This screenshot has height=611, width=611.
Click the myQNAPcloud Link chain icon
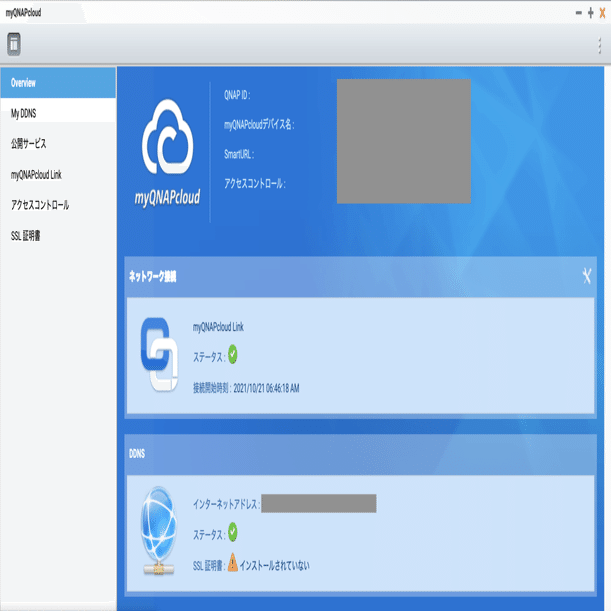click(x=159, y=354)
